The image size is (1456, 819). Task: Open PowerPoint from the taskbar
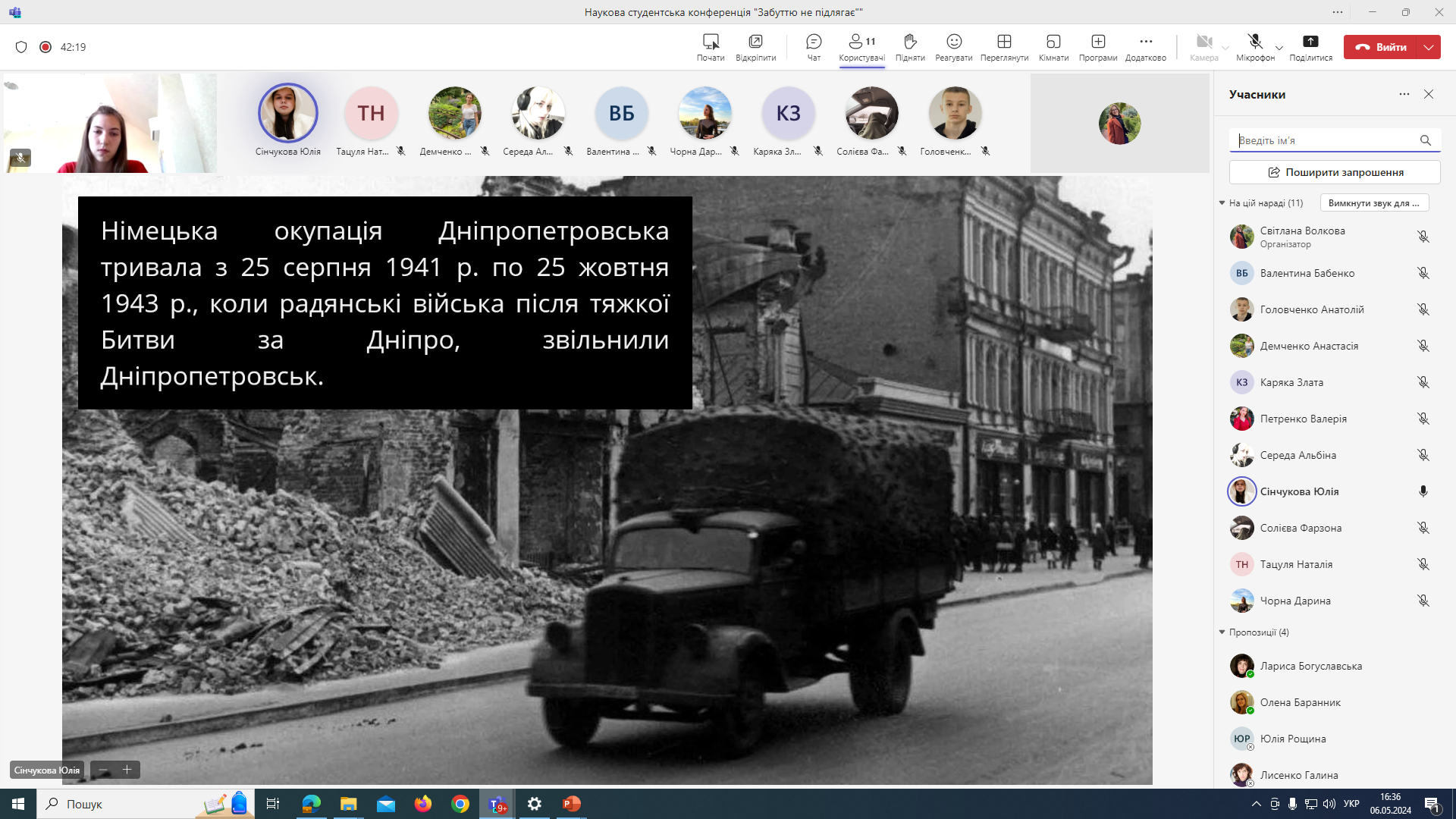[x=572, y=804]
